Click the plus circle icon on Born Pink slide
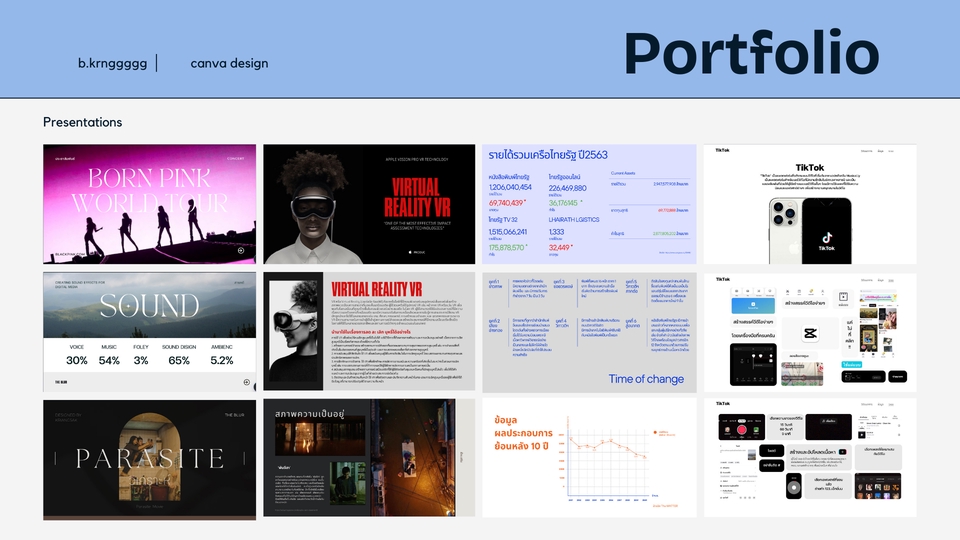This screenshot has width=960, height=540. 241,250
